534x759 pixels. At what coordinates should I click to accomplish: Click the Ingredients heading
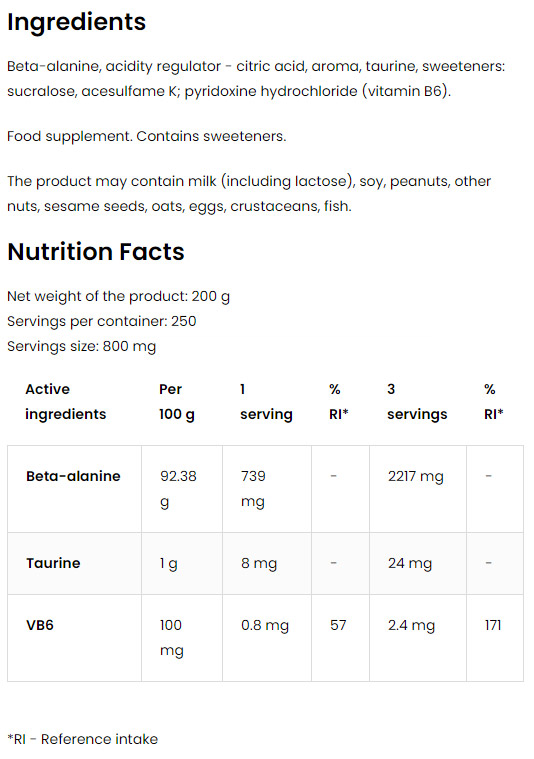[76, 22]
